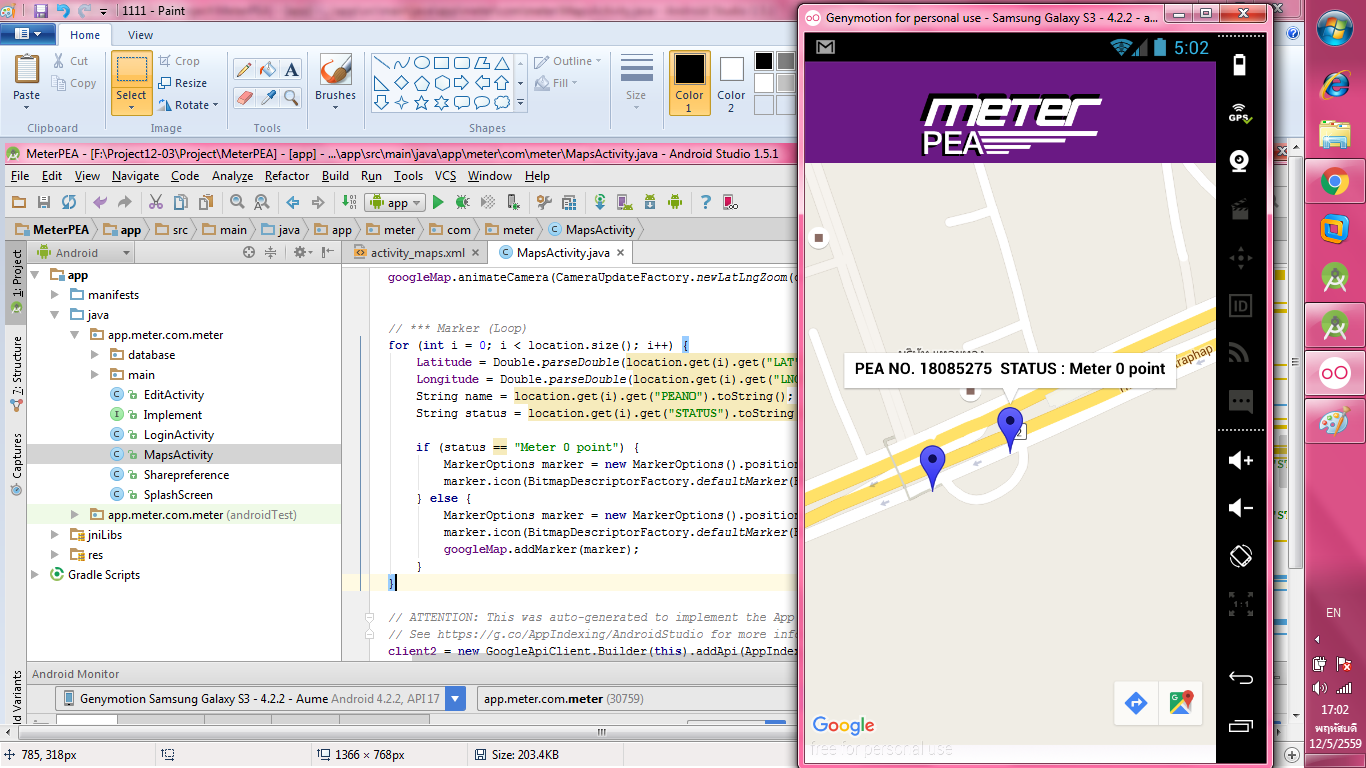Click Paint's Resize button
This screenshot has width=1366, height=768.
182,83
